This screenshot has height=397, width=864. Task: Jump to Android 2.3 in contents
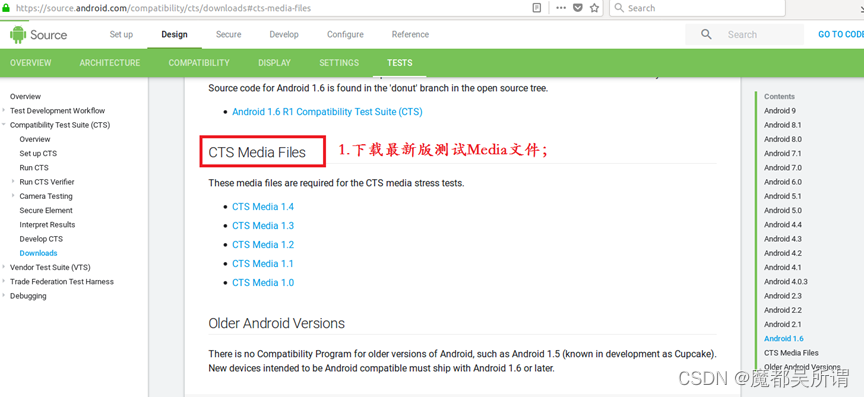(783, 296)
